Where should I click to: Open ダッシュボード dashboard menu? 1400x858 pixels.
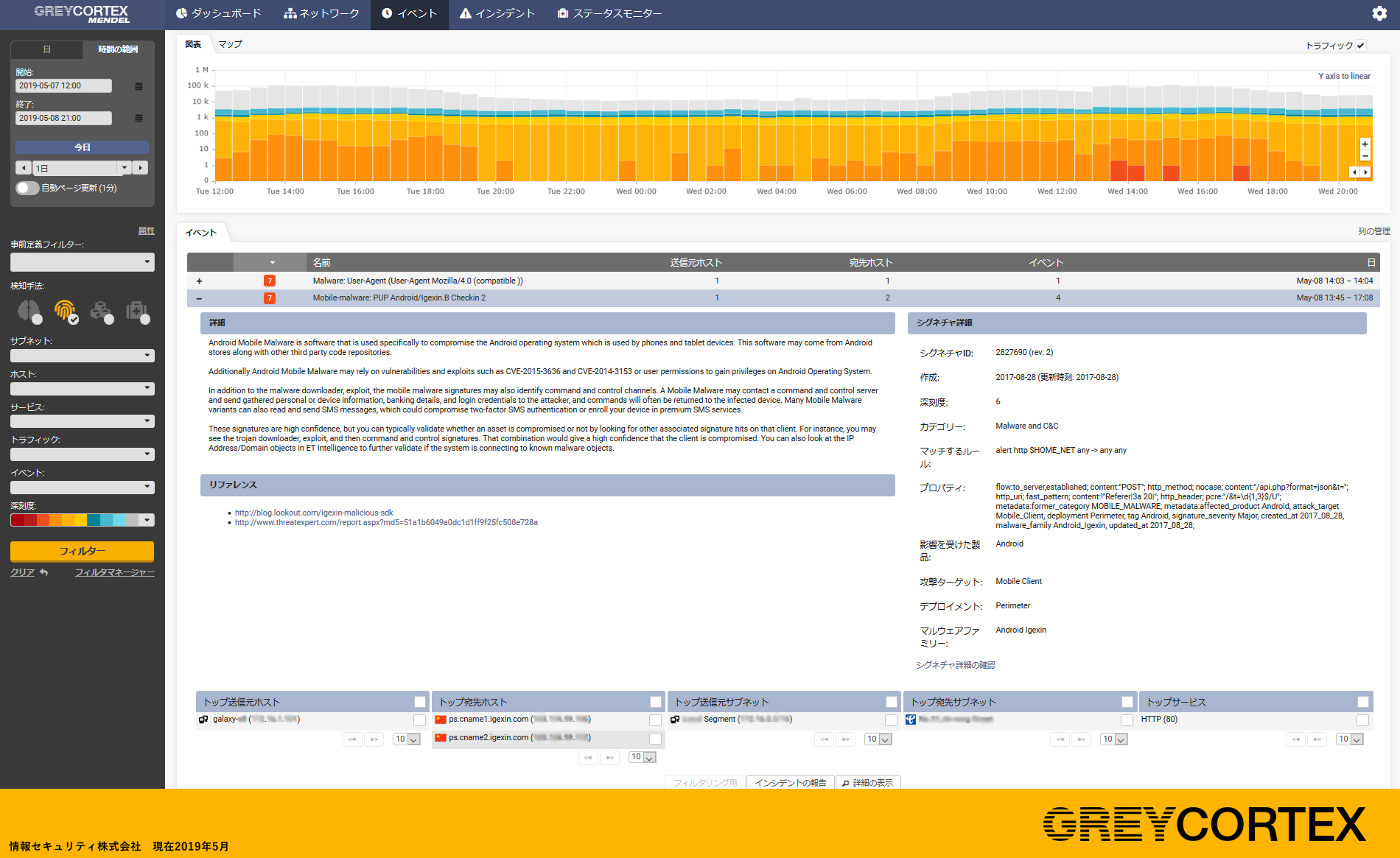(219, 13)
